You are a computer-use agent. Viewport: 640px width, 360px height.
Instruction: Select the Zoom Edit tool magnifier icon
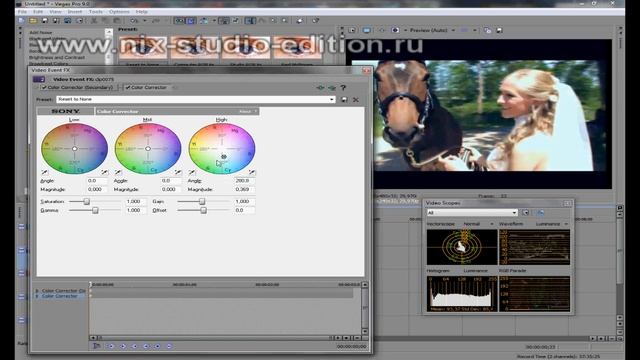[x=285, y=20]
